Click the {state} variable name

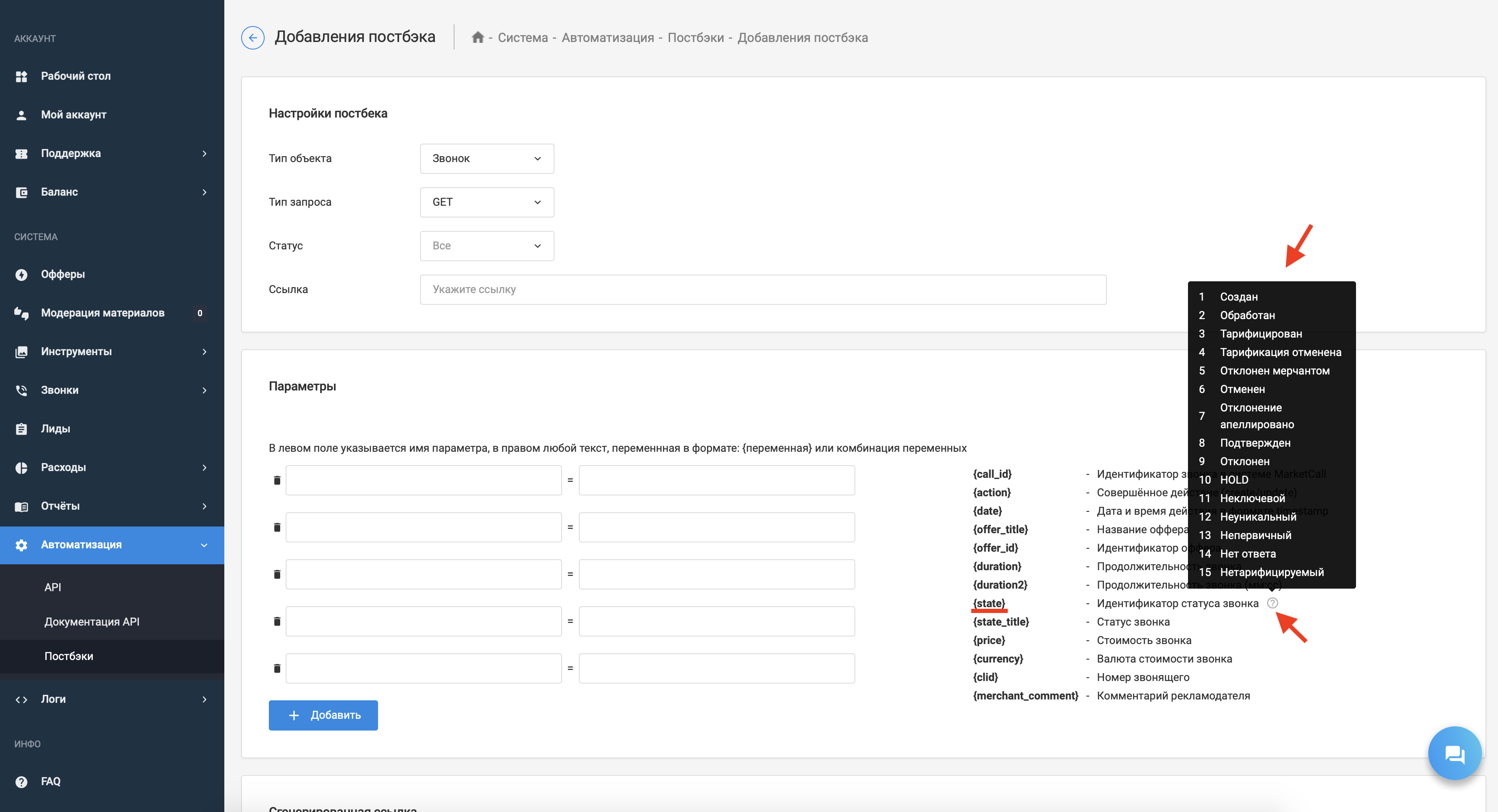tap(989, 603)
